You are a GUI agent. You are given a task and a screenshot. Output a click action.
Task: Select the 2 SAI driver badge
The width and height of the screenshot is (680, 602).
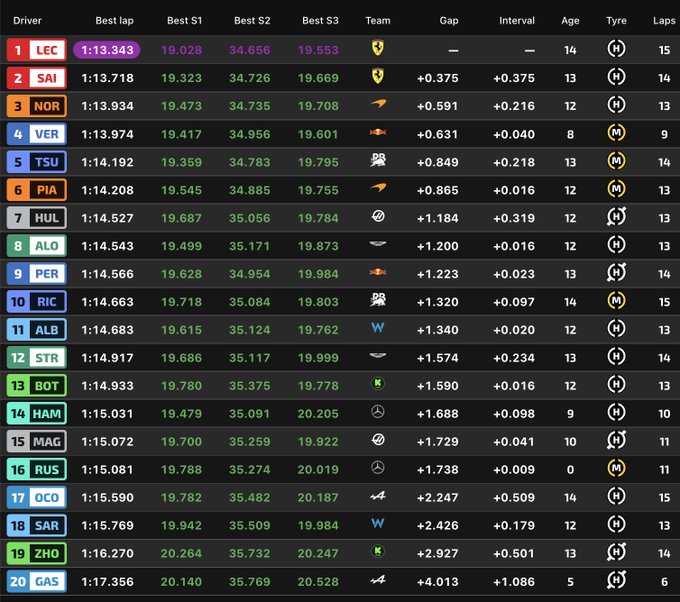[36, 78]
